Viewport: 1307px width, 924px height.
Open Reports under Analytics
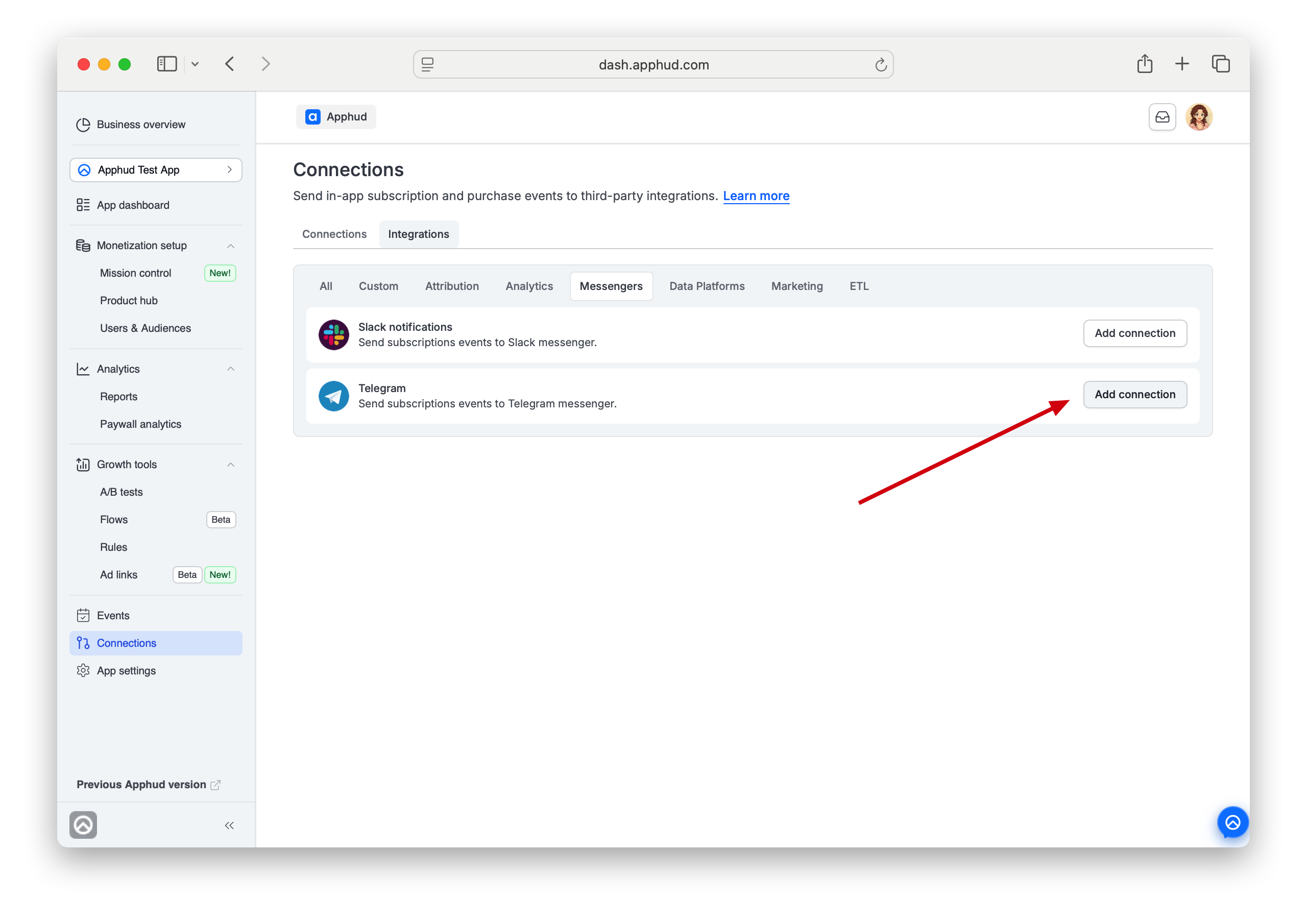(x=118, y=397)
